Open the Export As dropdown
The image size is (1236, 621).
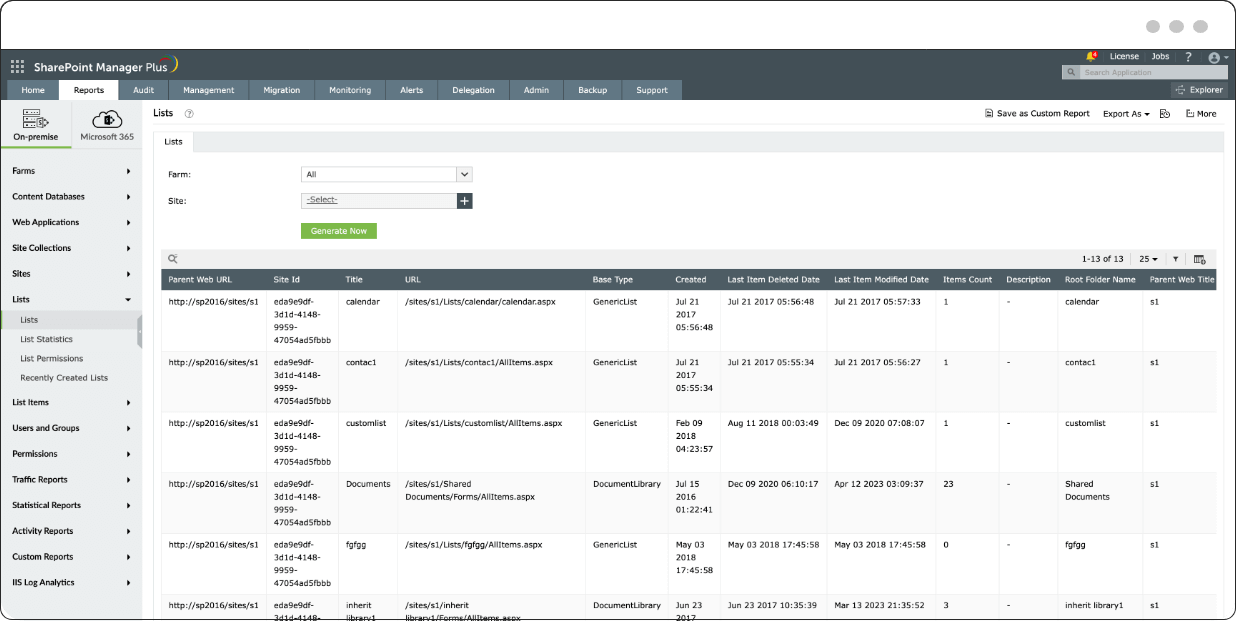(1126, 114)
